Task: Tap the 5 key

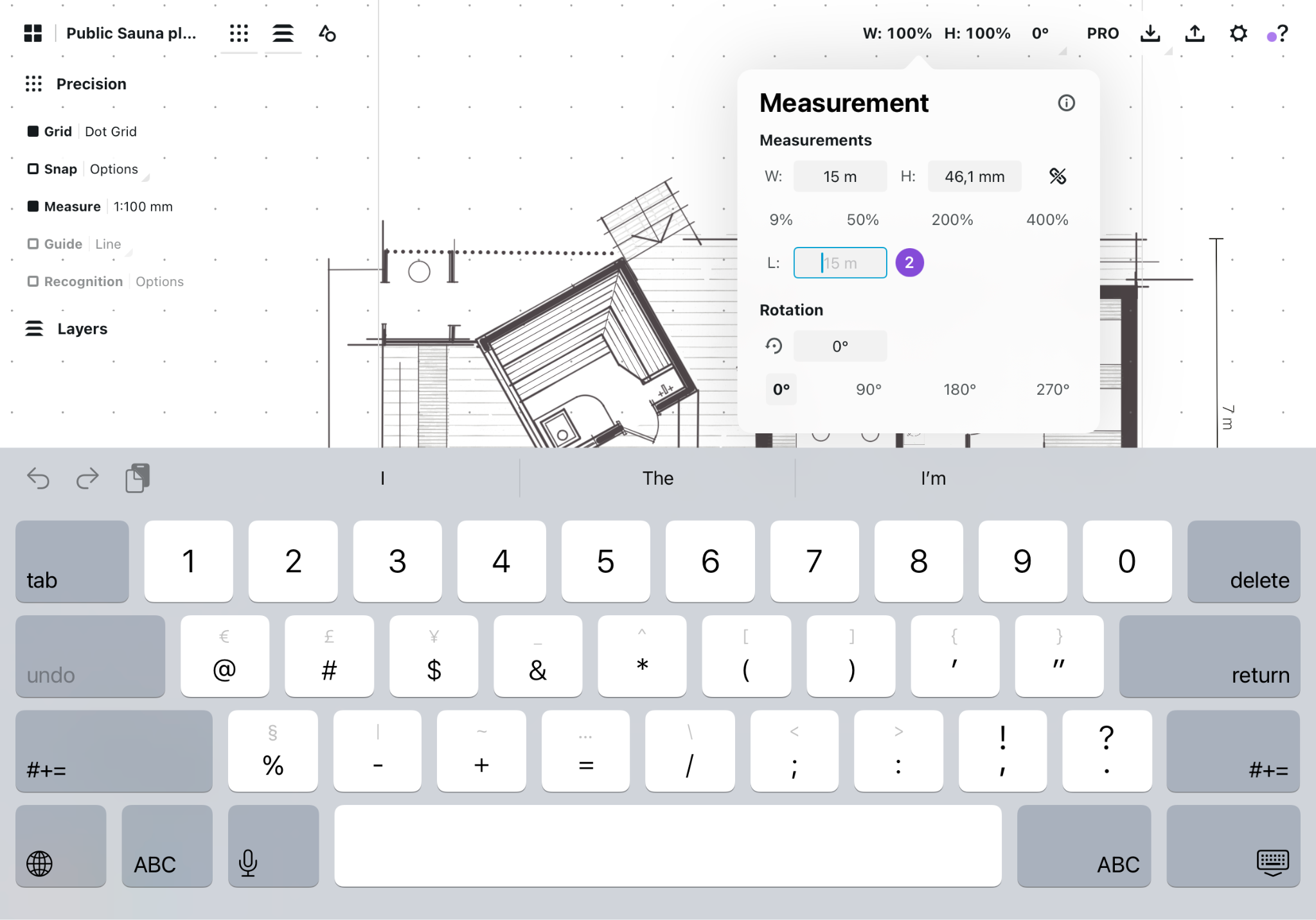Action: tap(605, 561)
